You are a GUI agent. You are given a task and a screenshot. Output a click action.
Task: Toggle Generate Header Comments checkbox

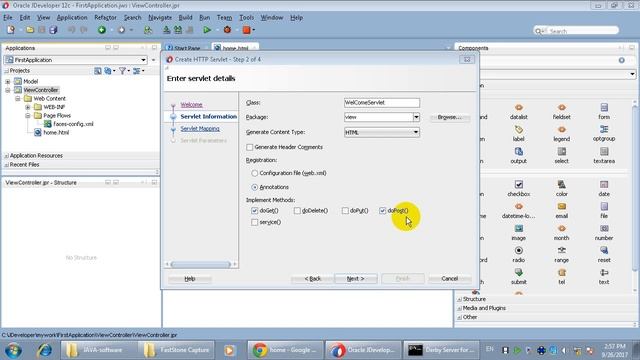(x=249, y=147)
